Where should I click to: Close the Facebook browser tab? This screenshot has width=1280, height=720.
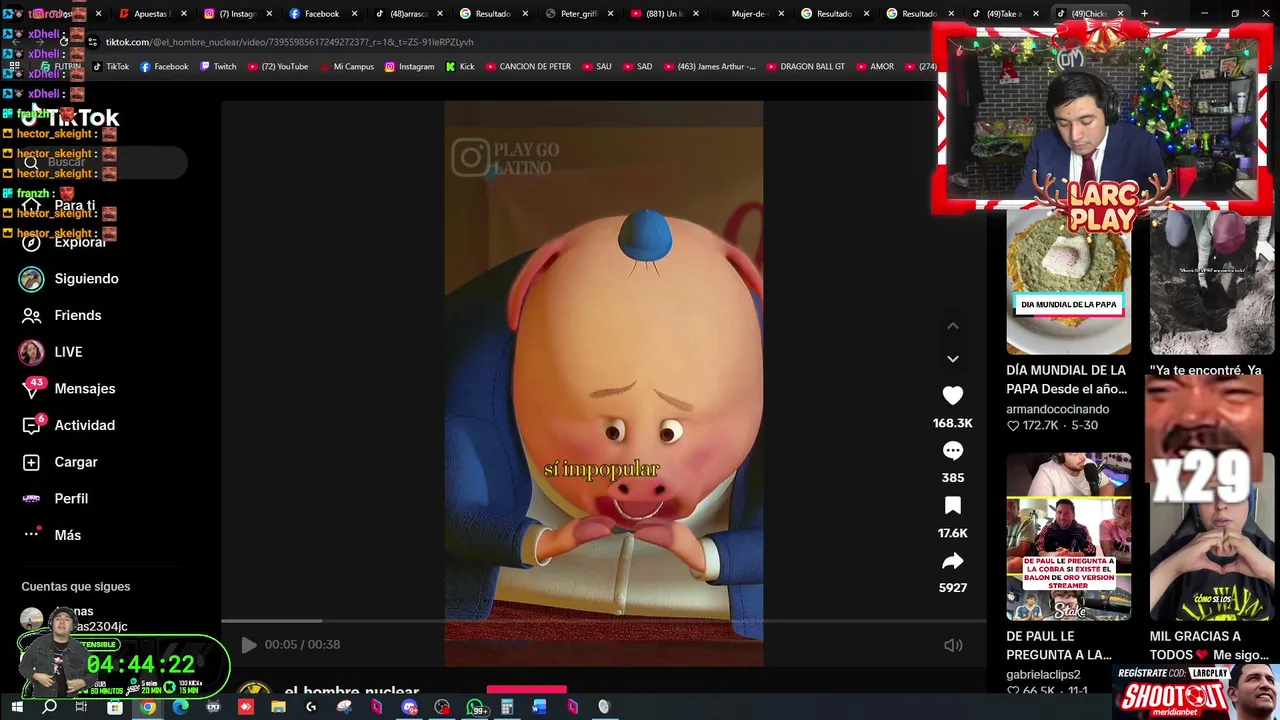[x=355, y=14]
